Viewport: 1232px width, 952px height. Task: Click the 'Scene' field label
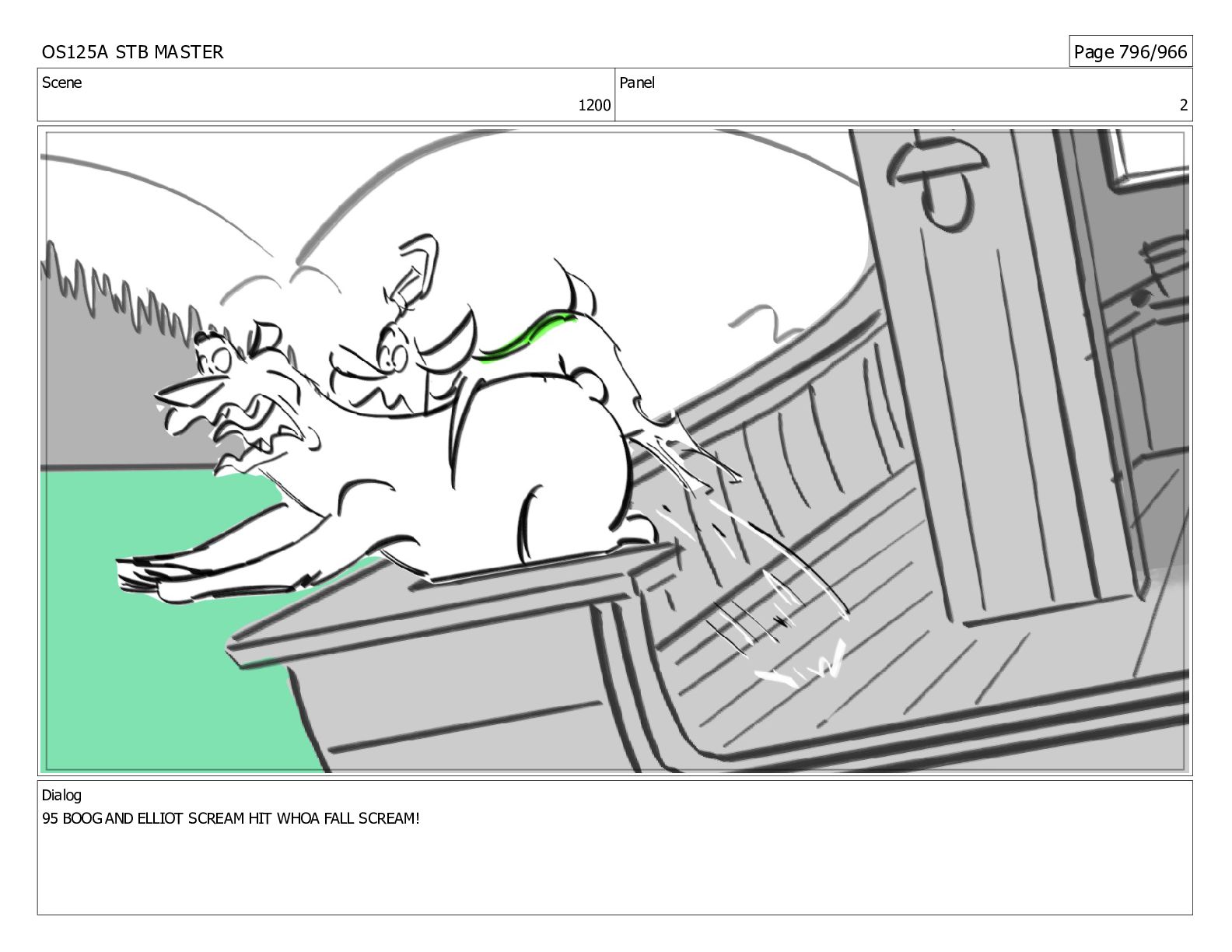pos(61,82)
